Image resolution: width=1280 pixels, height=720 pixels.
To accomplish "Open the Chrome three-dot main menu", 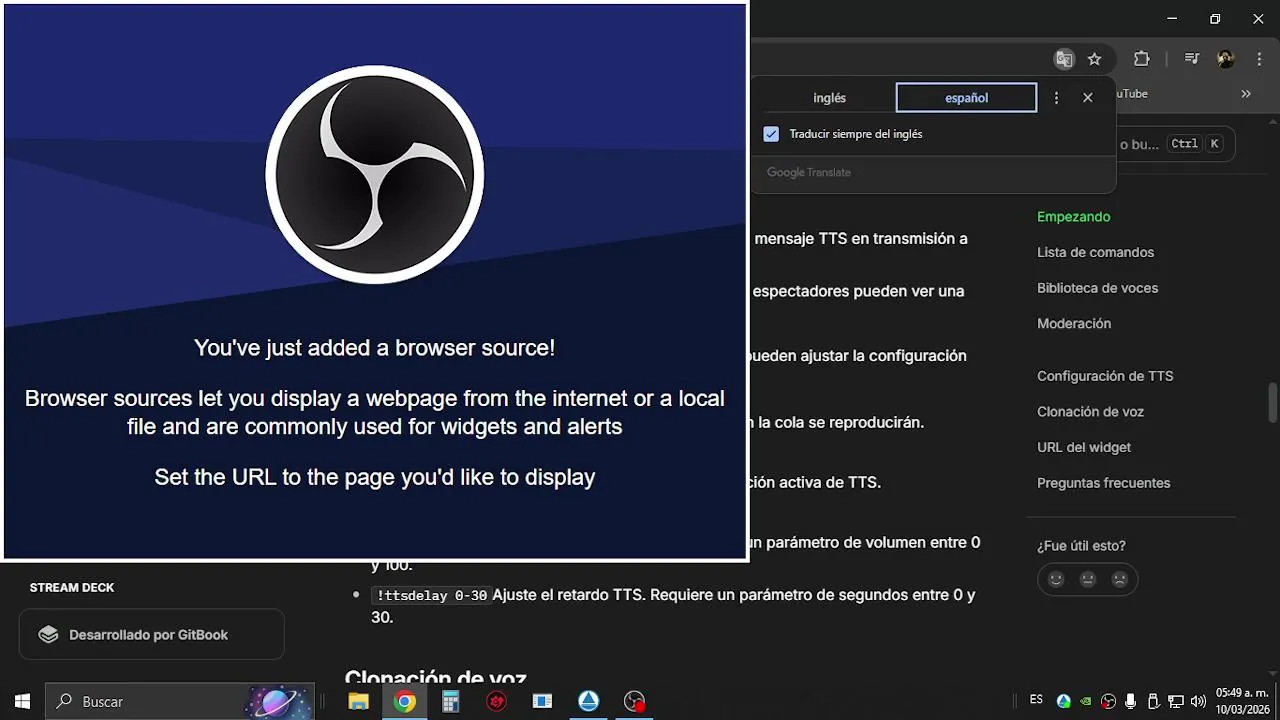I will [x=1258, y=59].
